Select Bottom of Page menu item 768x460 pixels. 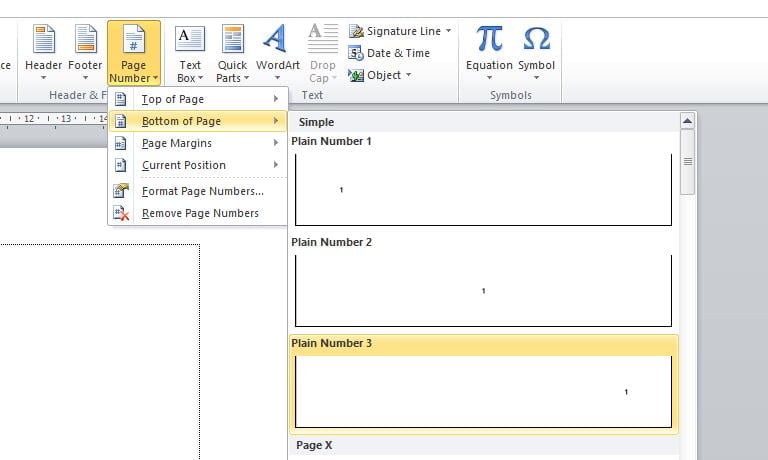click(197, 121)
